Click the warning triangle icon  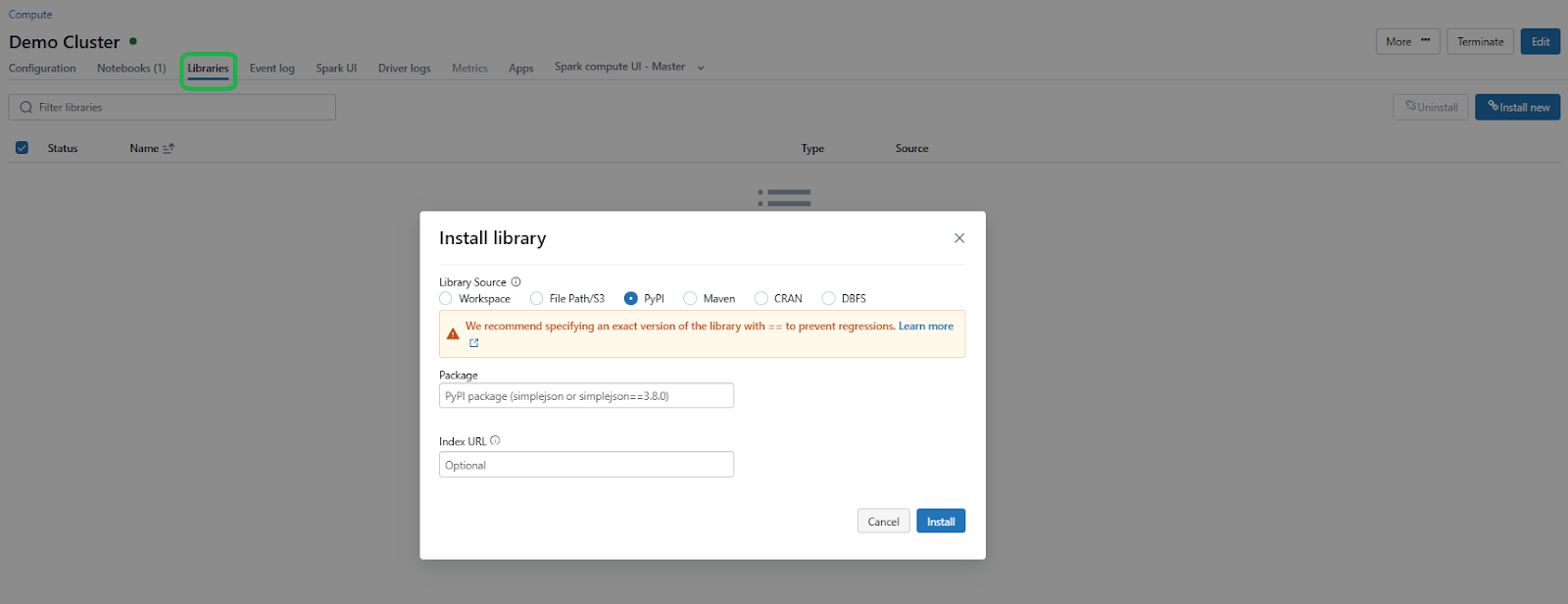click(453, 334)
